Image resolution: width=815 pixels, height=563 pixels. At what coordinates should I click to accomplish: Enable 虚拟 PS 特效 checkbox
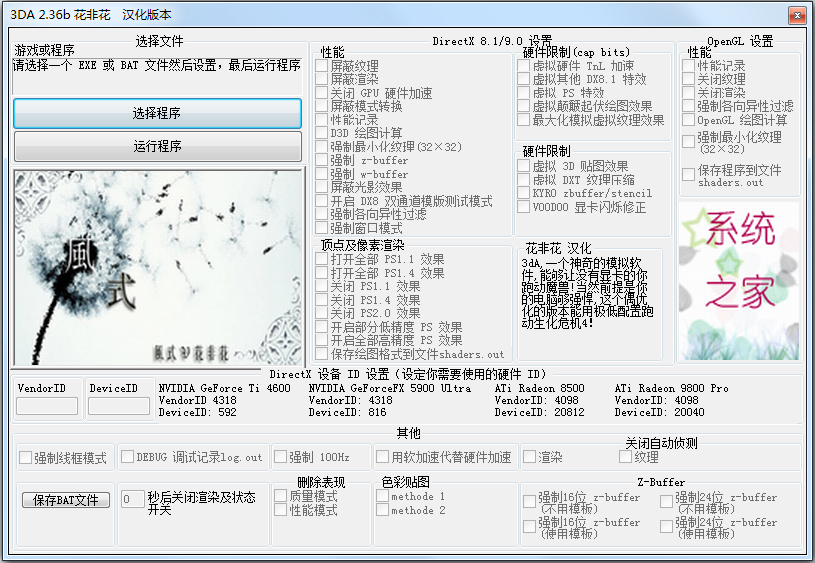pyautogui.click(x=524, y=93)
